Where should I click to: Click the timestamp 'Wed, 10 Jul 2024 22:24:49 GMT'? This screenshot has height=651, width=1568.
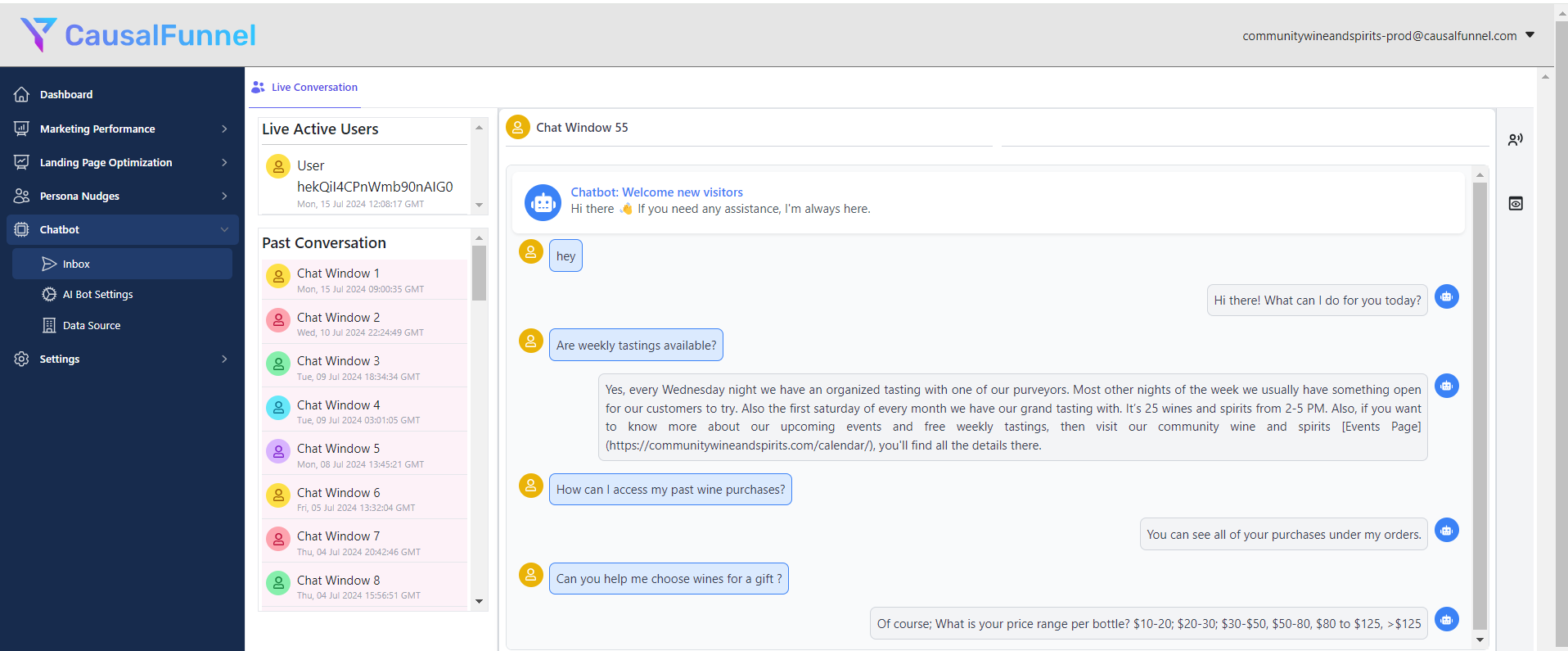pyautogui.click(x=360, y=332)
